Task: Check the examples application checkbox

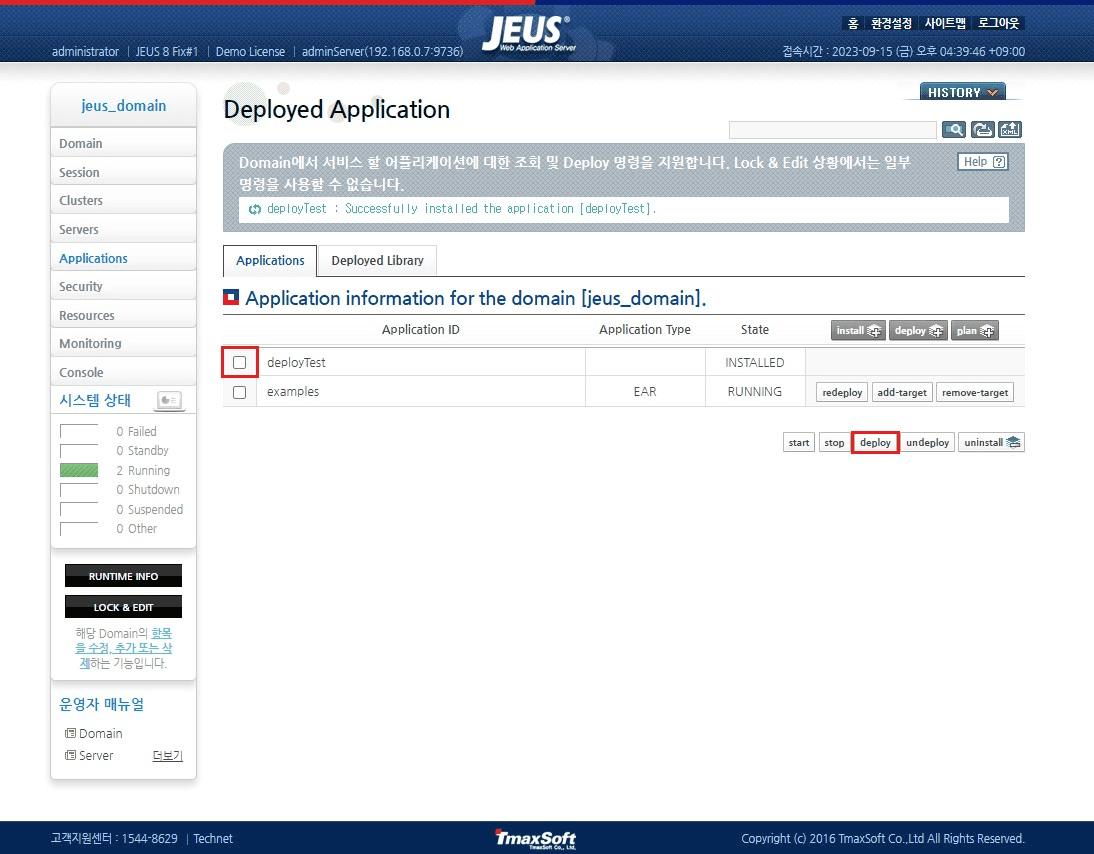Action: 239,392
